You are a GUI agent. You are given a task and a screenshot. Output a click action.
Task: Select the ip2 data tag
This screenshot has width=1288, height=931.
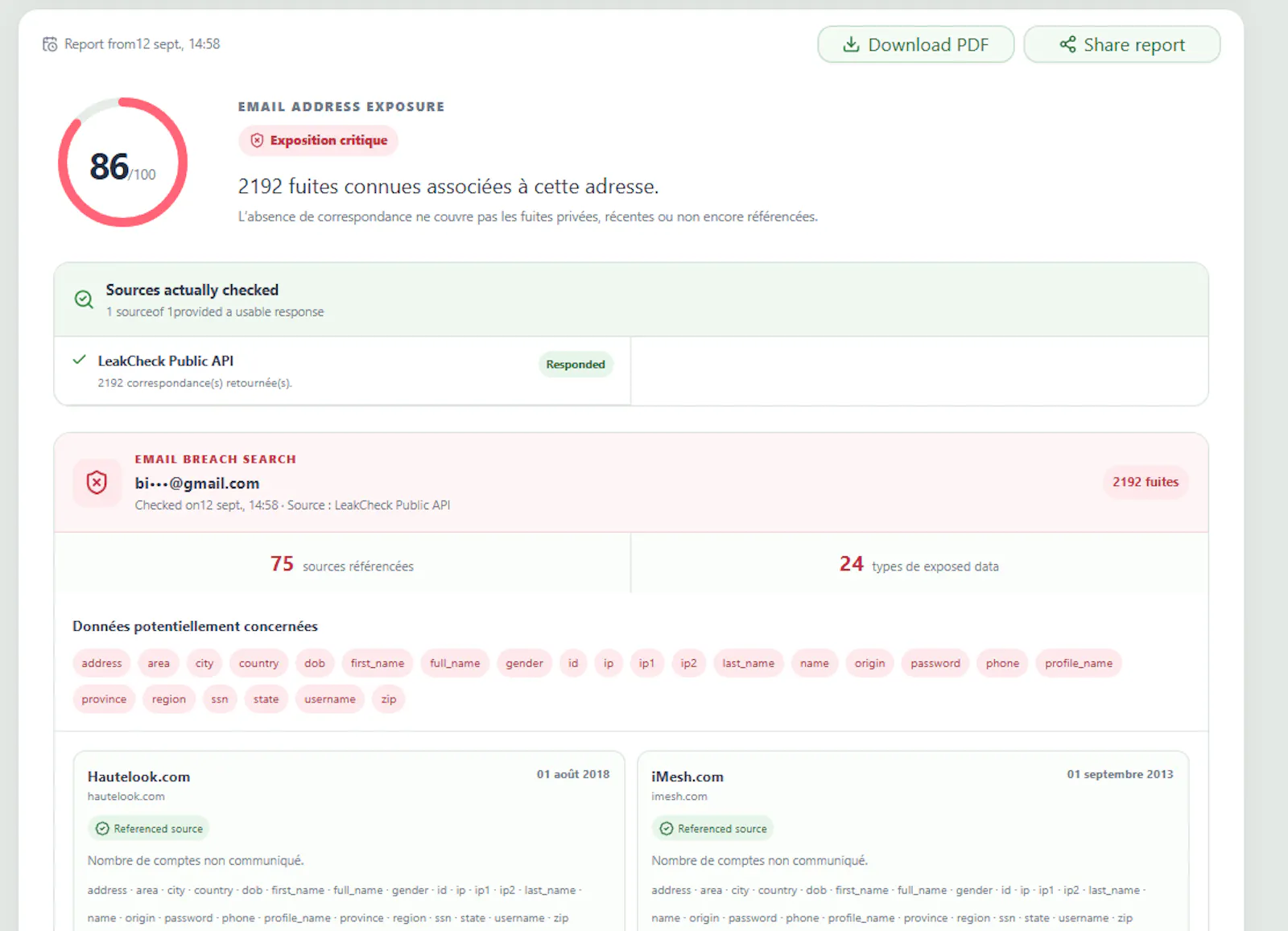click(x=688, y=663)
